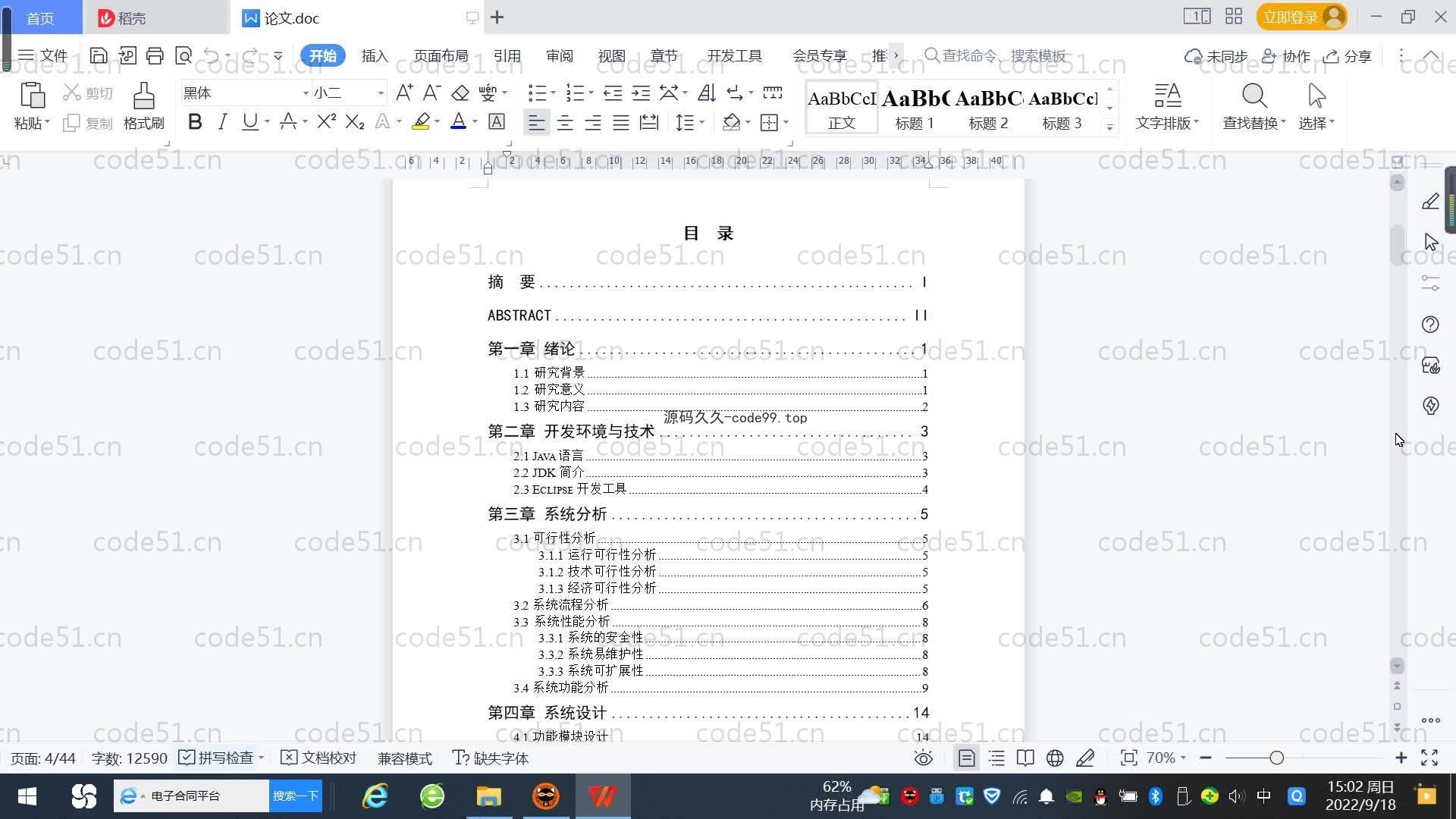1456x819 pixels.
Task: Switch to web layout view icon
Action: 1055,758
